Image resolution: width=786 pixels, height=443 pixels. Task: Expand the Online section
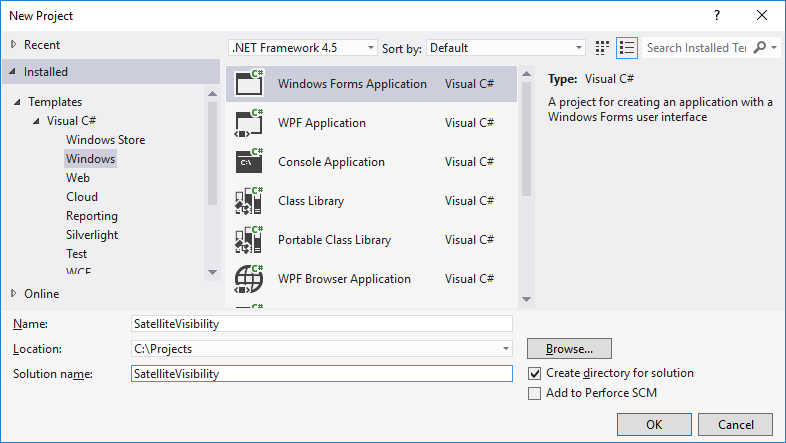pyautogui.click(x=13, y=294)
